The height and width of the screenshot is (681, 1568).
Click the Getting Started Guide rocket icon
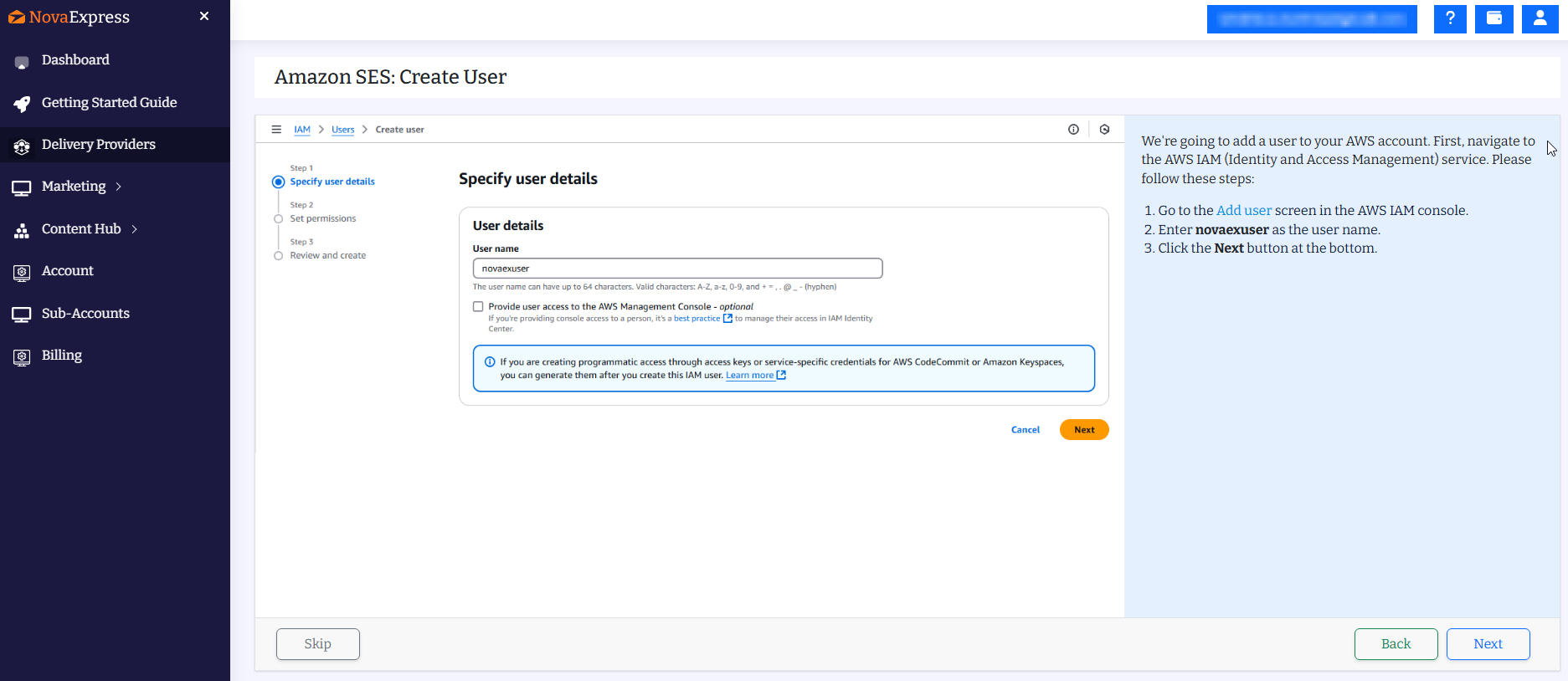coord(22,104)
